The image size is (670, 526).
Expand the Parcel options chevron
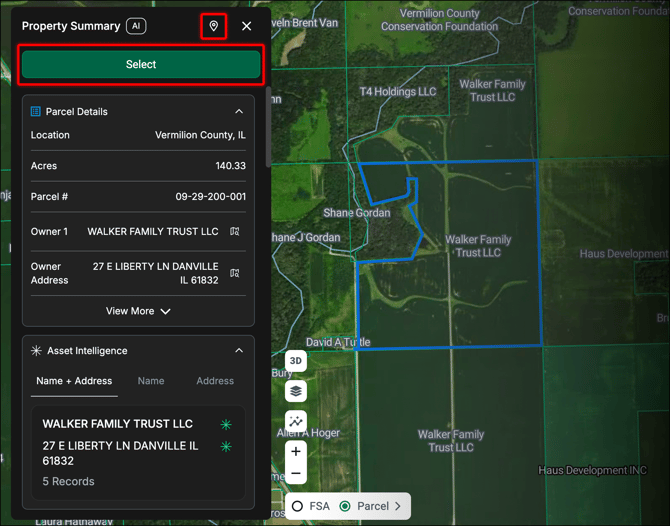[398, 506]
